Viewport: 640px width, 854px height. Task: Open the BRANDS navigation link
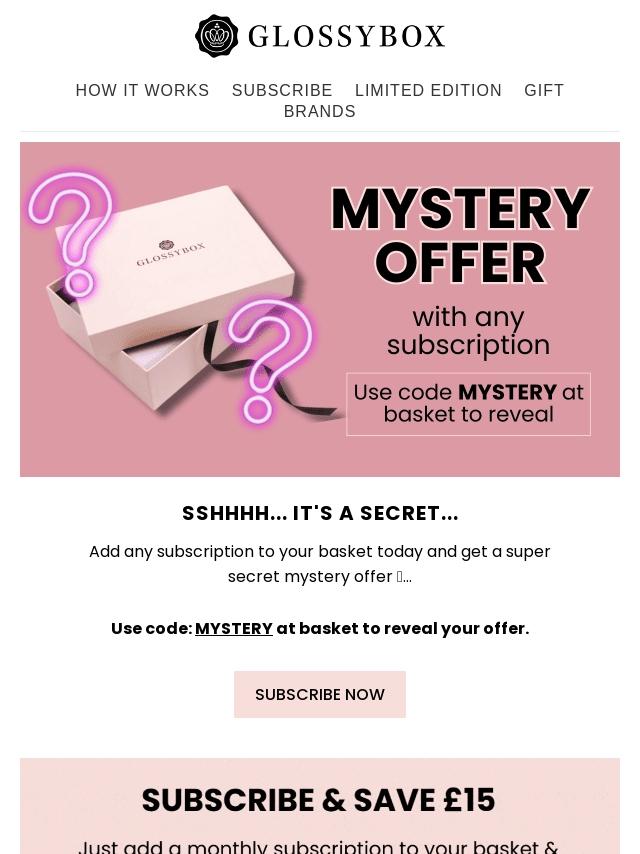[x=320, y=111]
